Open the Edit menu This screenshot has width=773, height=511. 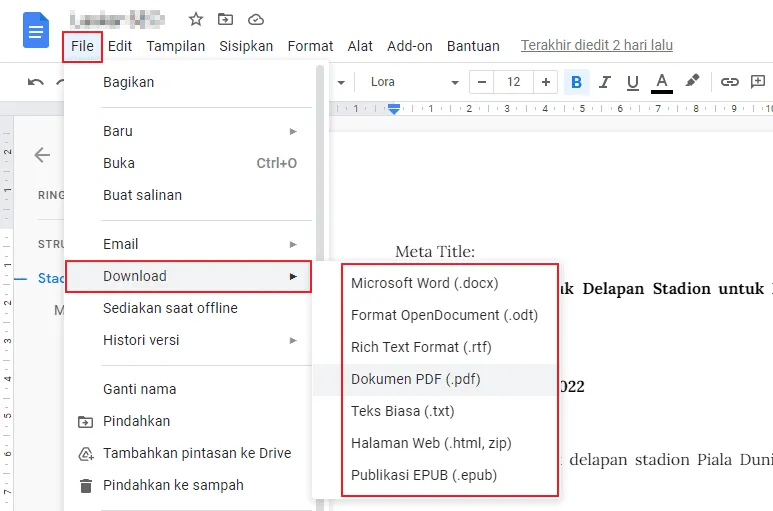[120, 46]
